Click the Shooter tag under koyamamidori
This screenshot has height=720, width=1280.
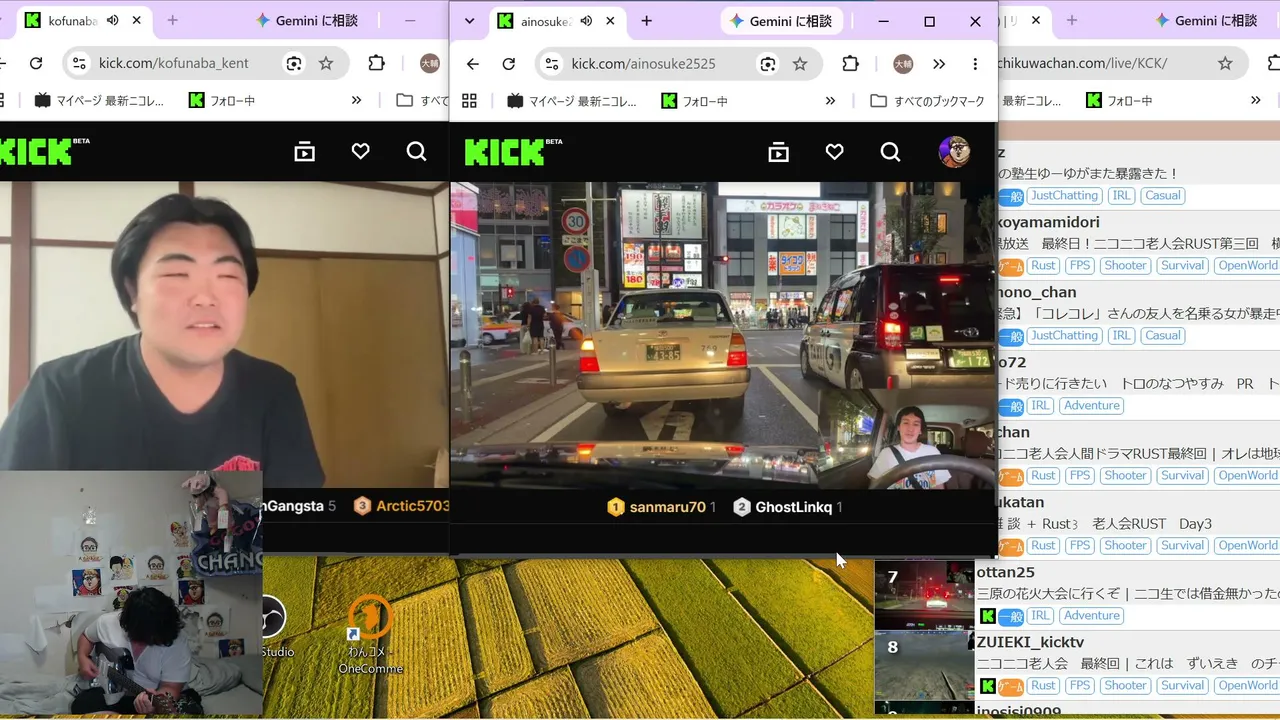[1125, 266]
